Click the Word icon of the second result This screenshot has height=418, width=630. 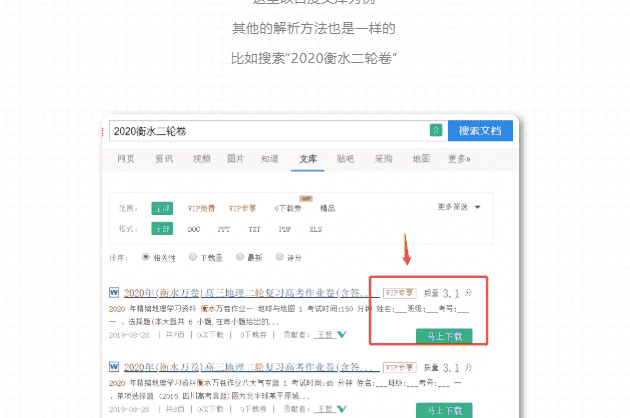[114, 367]
